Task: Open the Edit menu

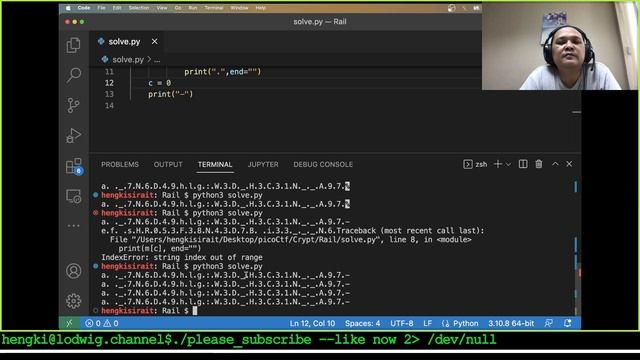Action: coord(117,8)
